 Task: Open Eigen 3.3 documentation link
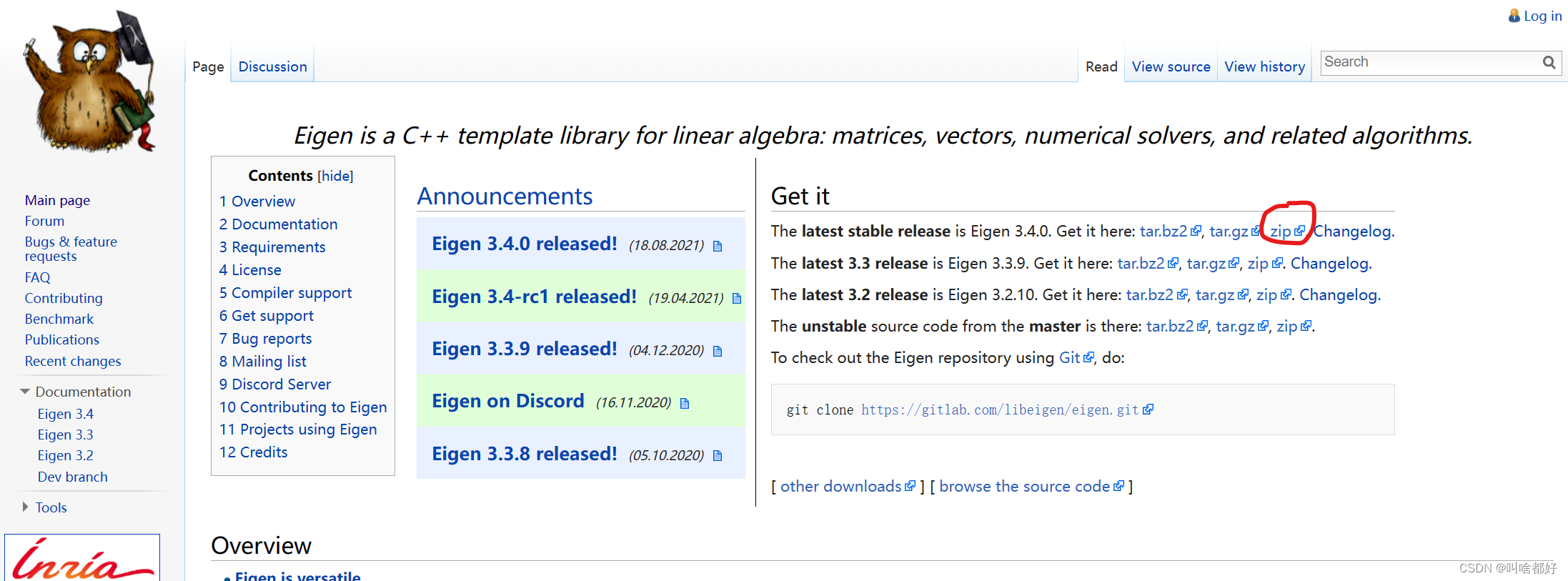click(x=66, y=434)
